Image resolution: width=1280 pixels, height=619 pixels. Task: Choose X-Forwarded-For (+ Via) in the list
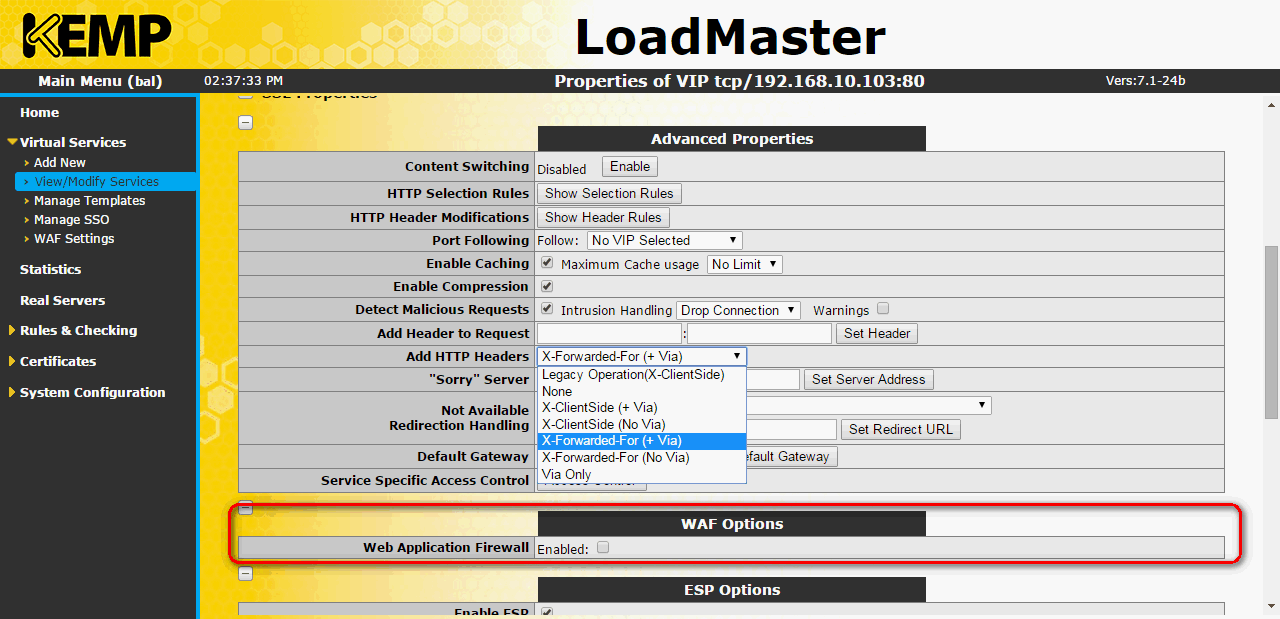pos(642,441)
